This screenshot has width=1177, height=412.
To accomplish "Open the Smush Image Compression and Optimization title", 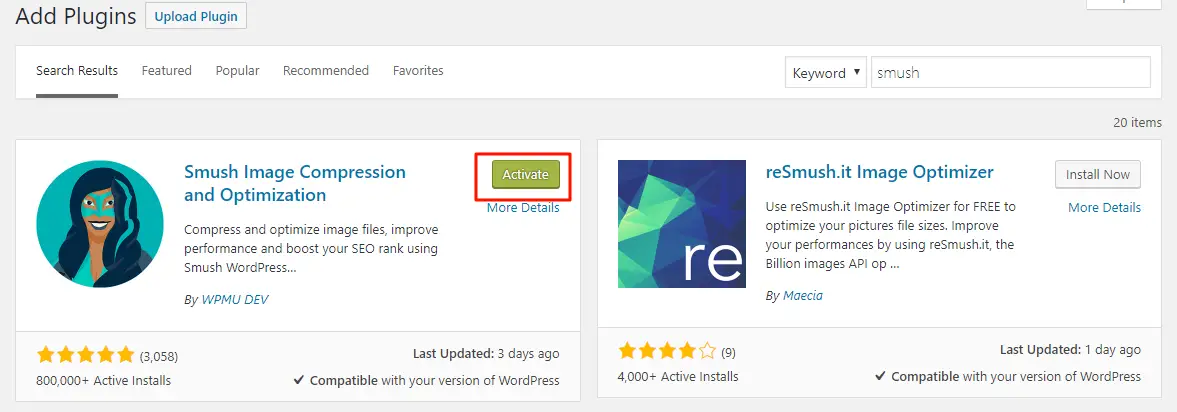I will [x=295, y=183].
